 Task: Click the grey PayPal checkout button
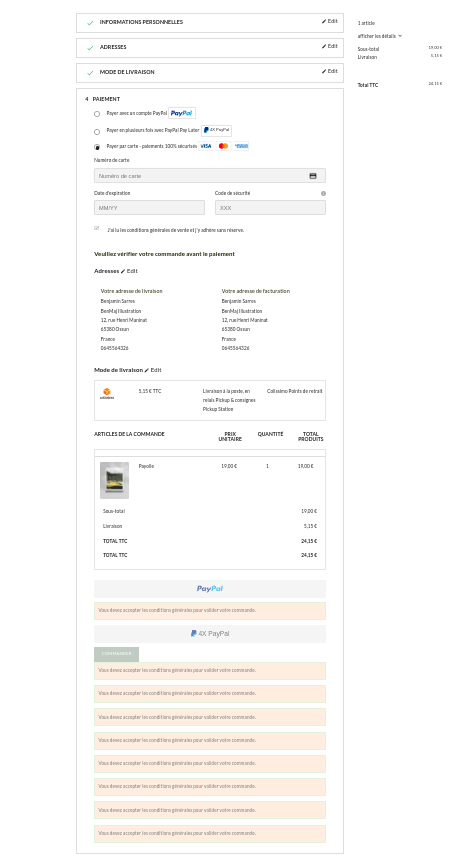pos(210,589)
